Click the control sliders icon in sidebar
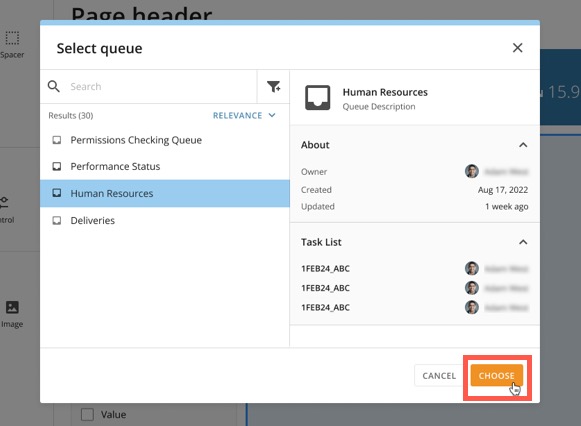The width and height of the screenshot is (581, 426). click(x=4, y=203)
